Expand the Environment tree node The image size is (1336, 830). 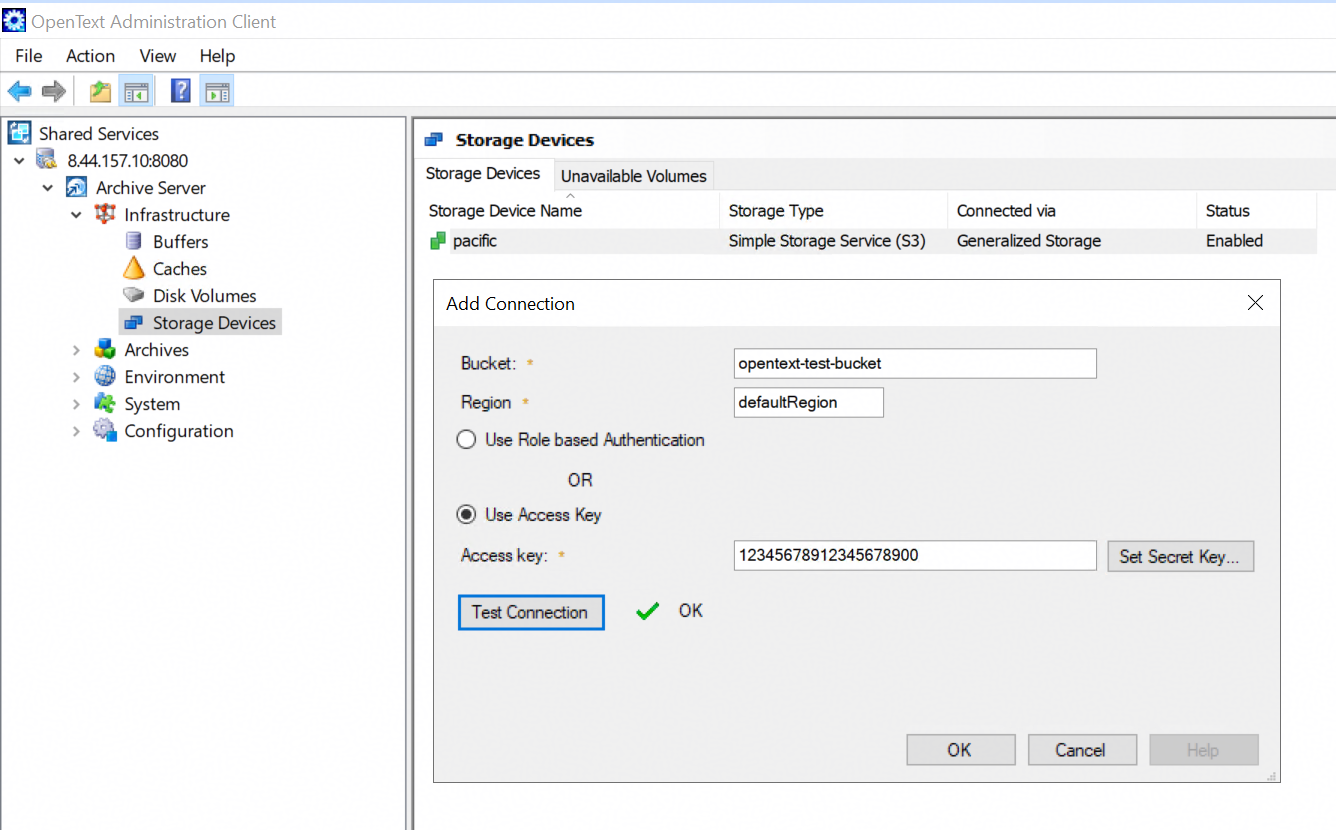[x=76, y=376]
